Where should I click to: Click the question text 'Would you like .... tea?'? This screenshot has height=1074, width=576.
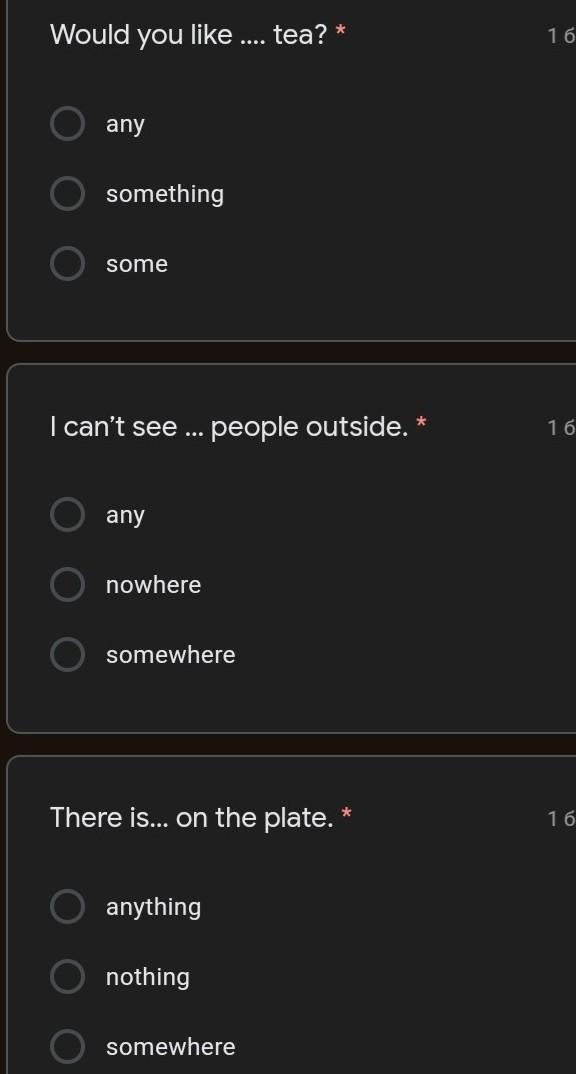tap(189, 35)
